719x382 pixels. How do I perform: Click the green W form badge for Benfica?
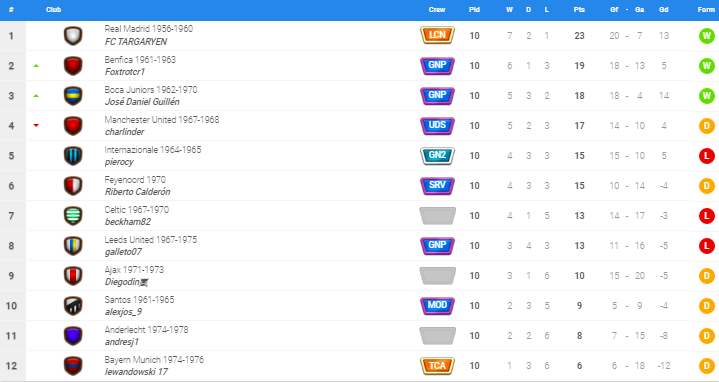pyautogui.click(x=707, y=66)
